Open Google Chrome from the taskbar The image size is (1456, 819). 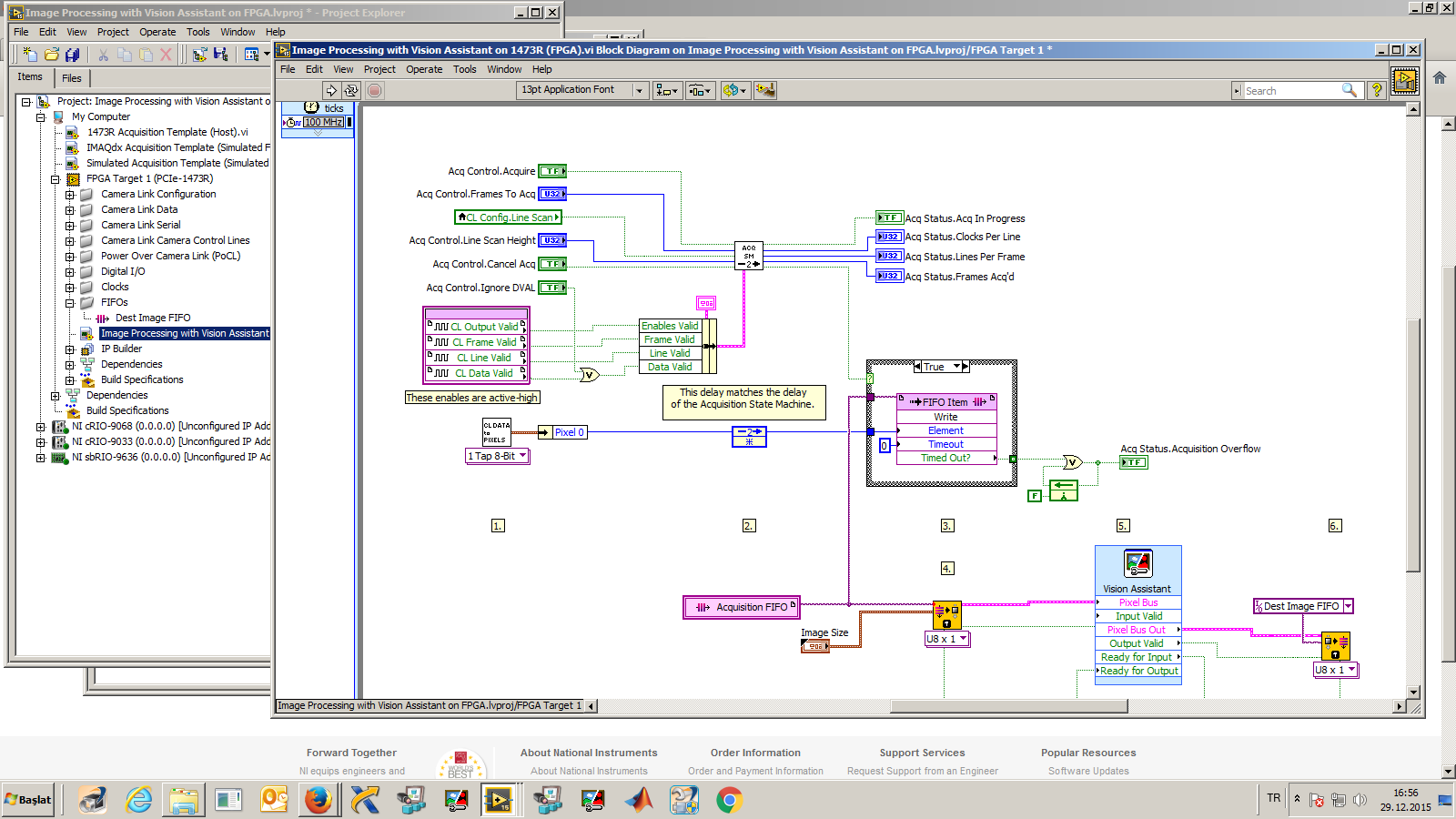coord(729,800)
